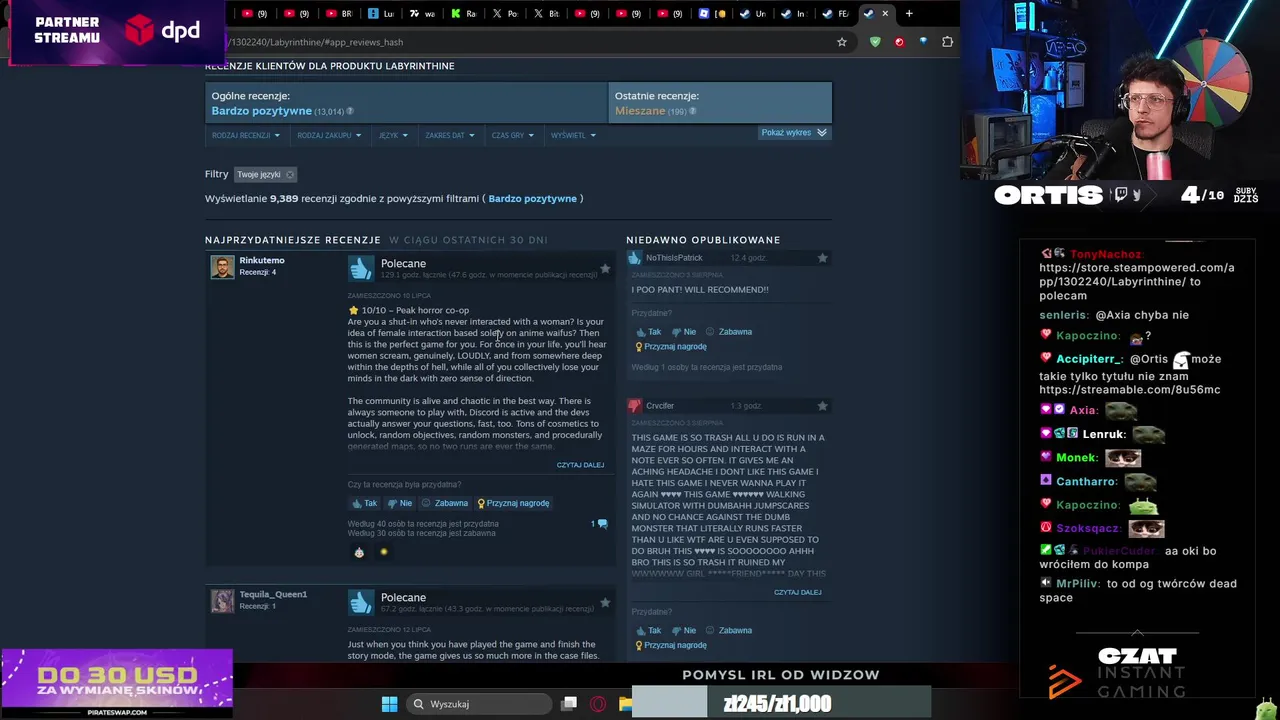Click the star icon on NoThisIsPatrick's review

822,258
